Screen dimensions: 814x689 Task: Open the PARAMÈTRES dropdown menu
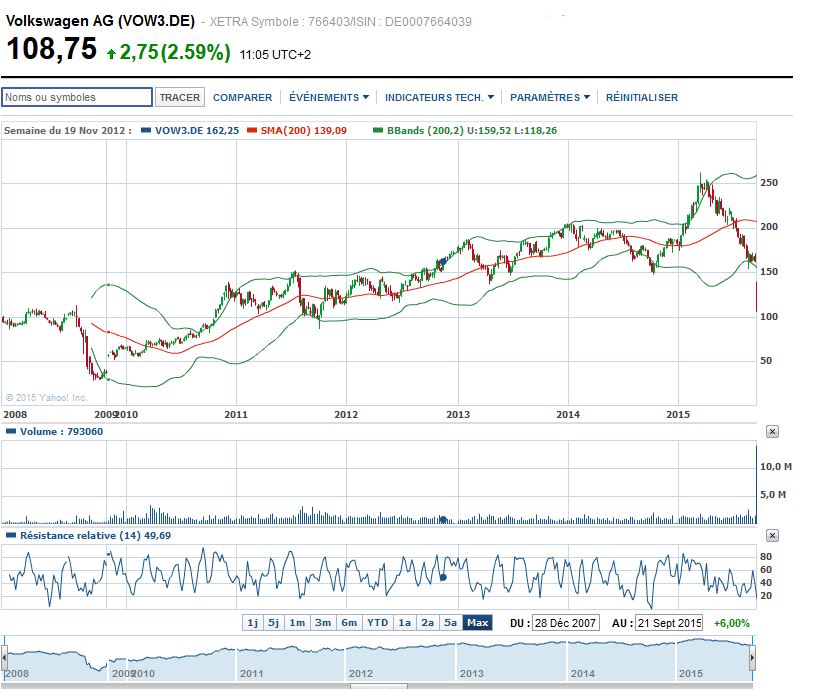coord(550,97)
